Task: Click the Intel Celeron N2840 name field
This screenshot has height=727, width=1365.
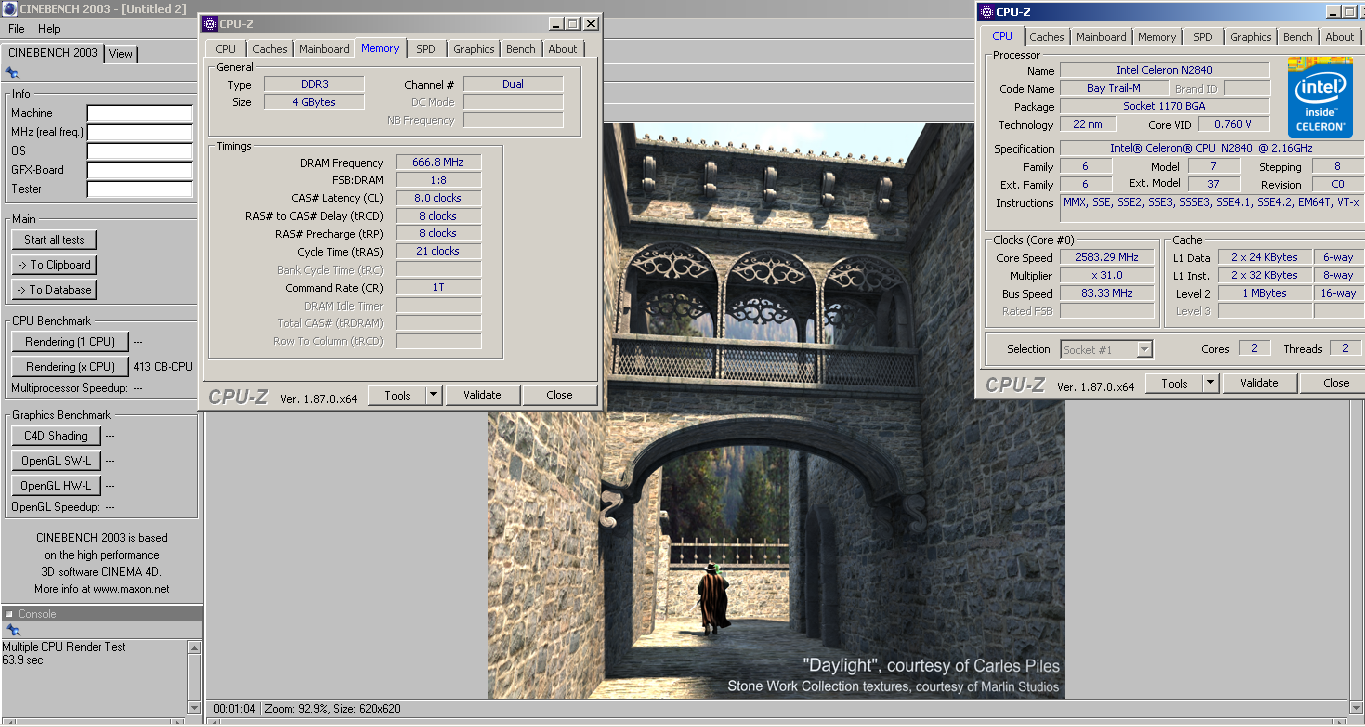Action: (1164, 71)
